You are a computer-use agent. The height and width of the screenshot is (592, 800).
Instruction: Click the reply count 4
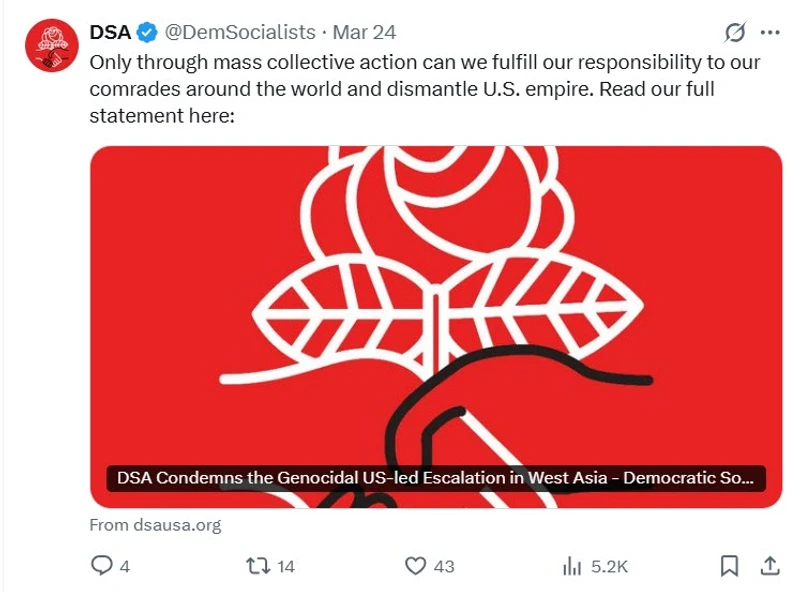125,567
